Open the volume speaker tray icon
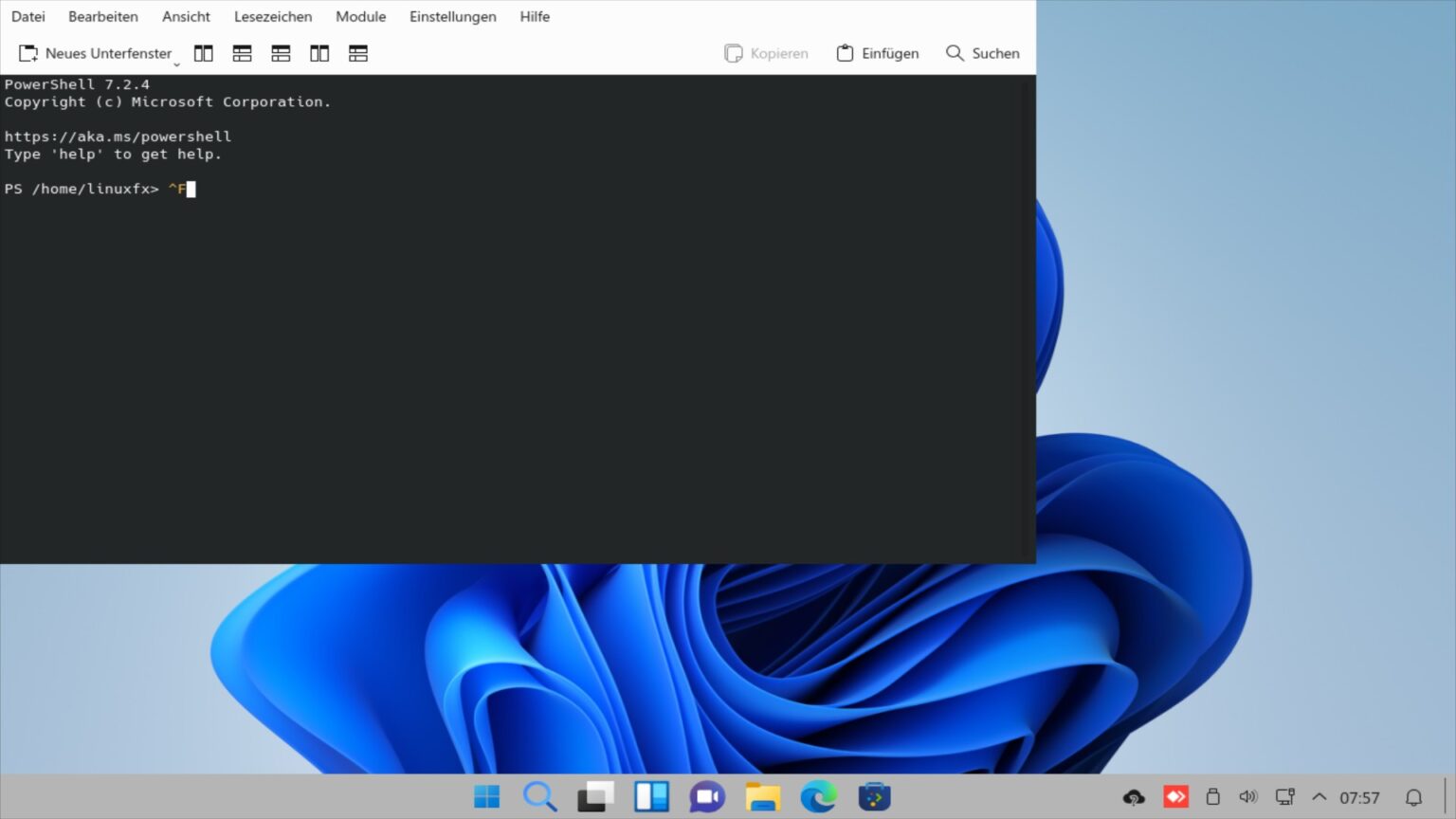This screenshot has width=1456, height=819. [1248, 797]
